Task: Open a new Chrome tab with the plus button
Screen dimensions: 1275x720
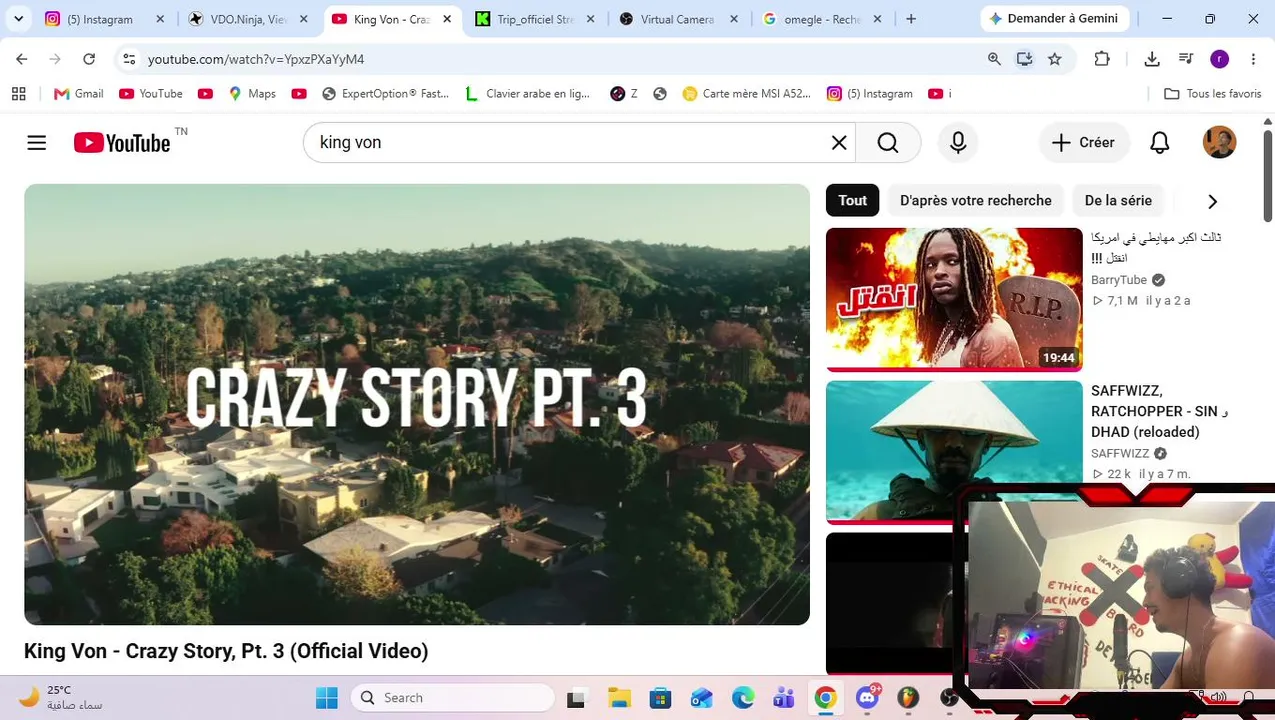Action: point(910,19)
